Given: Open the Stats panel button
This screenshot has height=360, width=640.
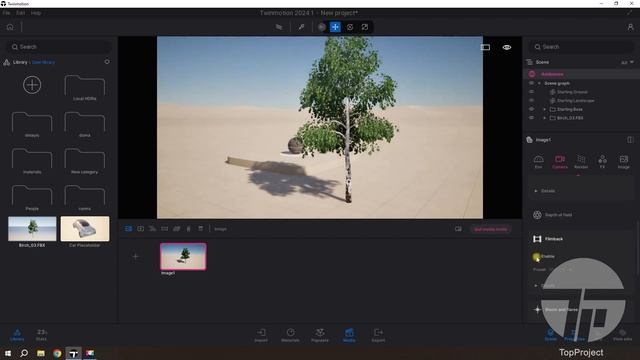Looking at the screenshot, I should coord(42,335).
